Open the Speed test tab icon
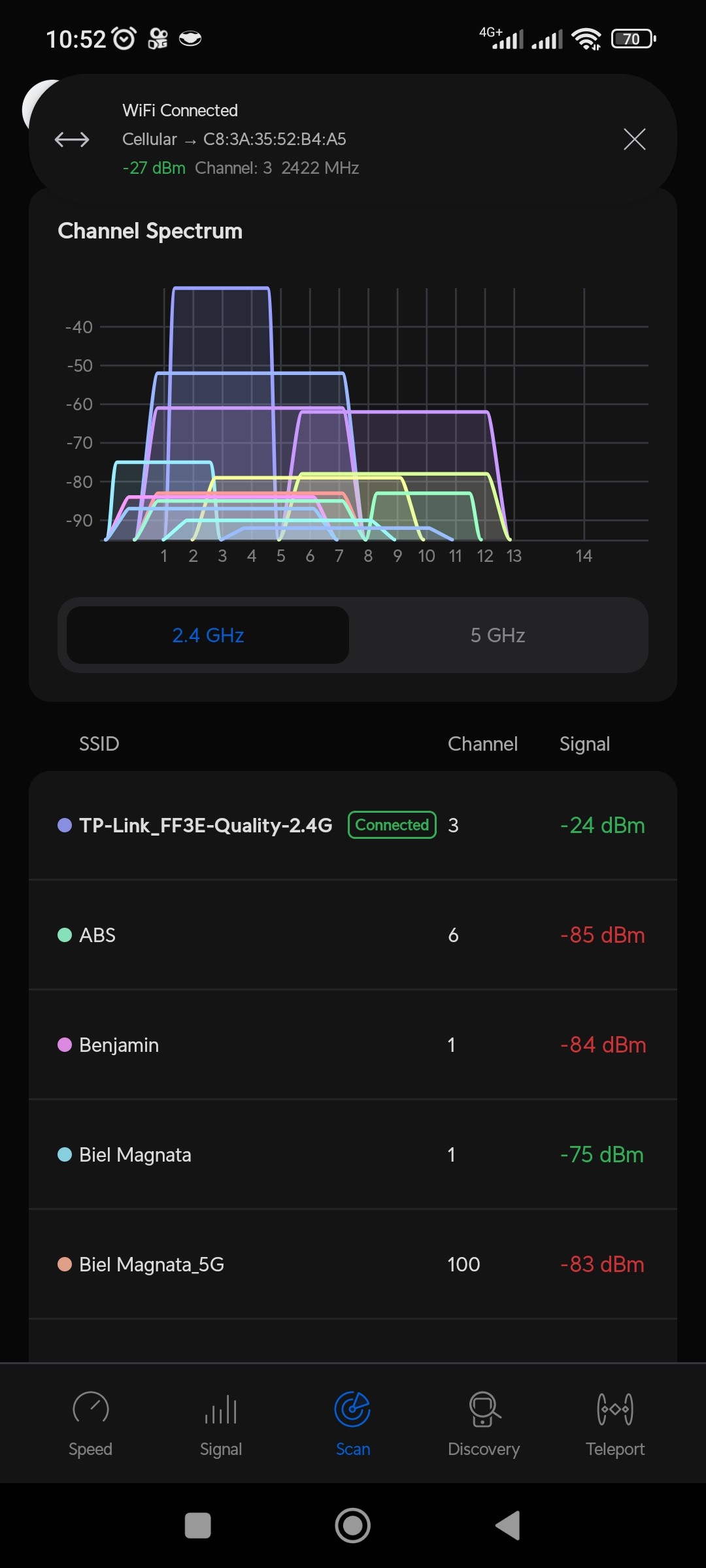Viewport: 706px width, 1568px height. (90, 1408)
